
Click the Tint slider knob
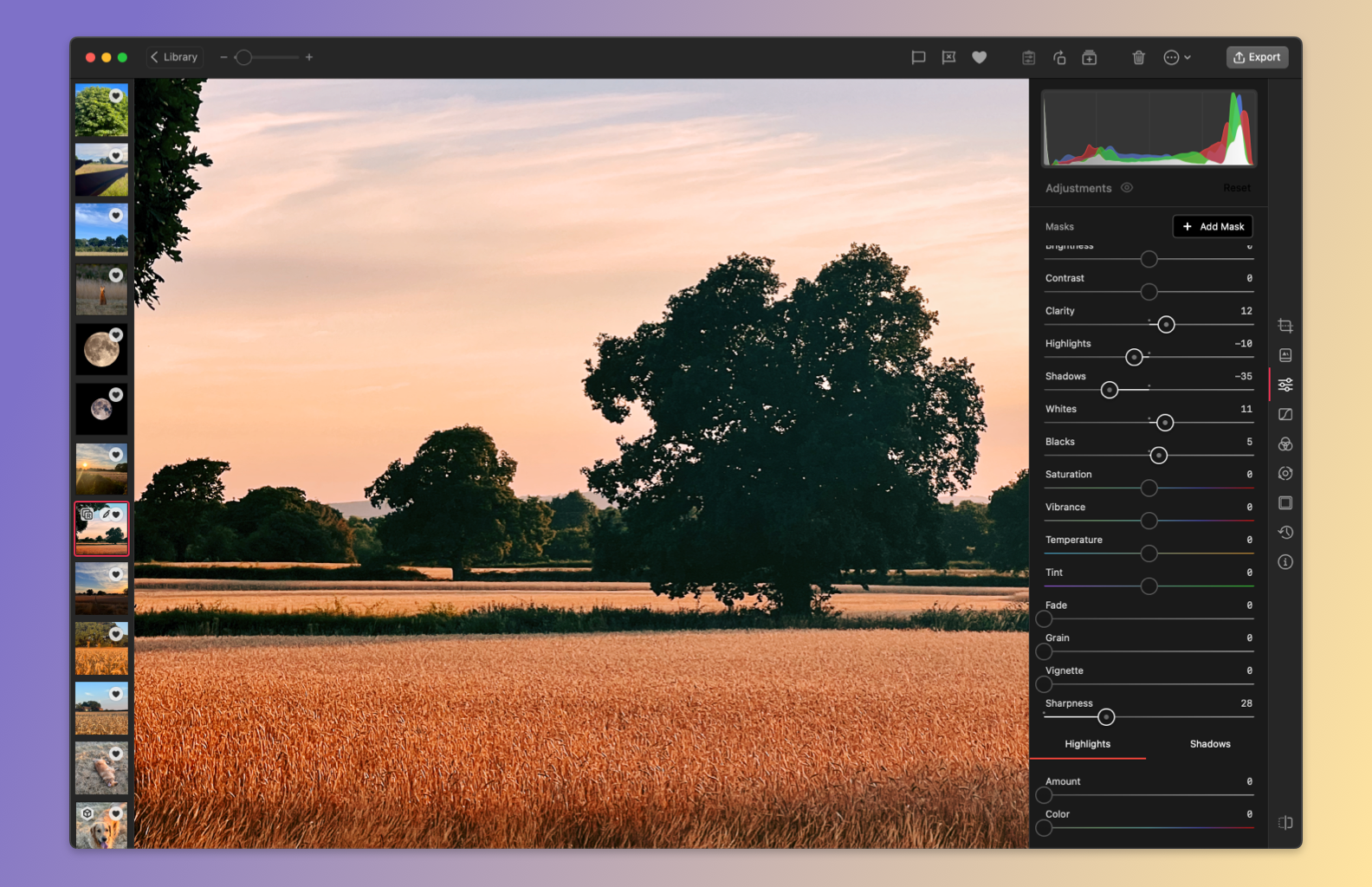point(1149,586)
